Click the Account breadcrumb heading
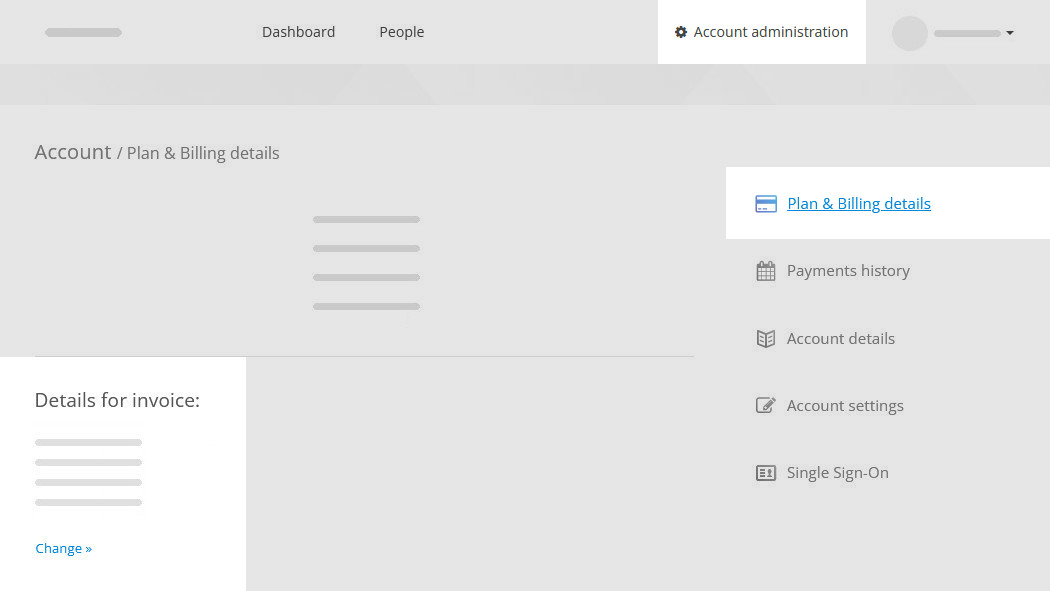 click(72, 152)
